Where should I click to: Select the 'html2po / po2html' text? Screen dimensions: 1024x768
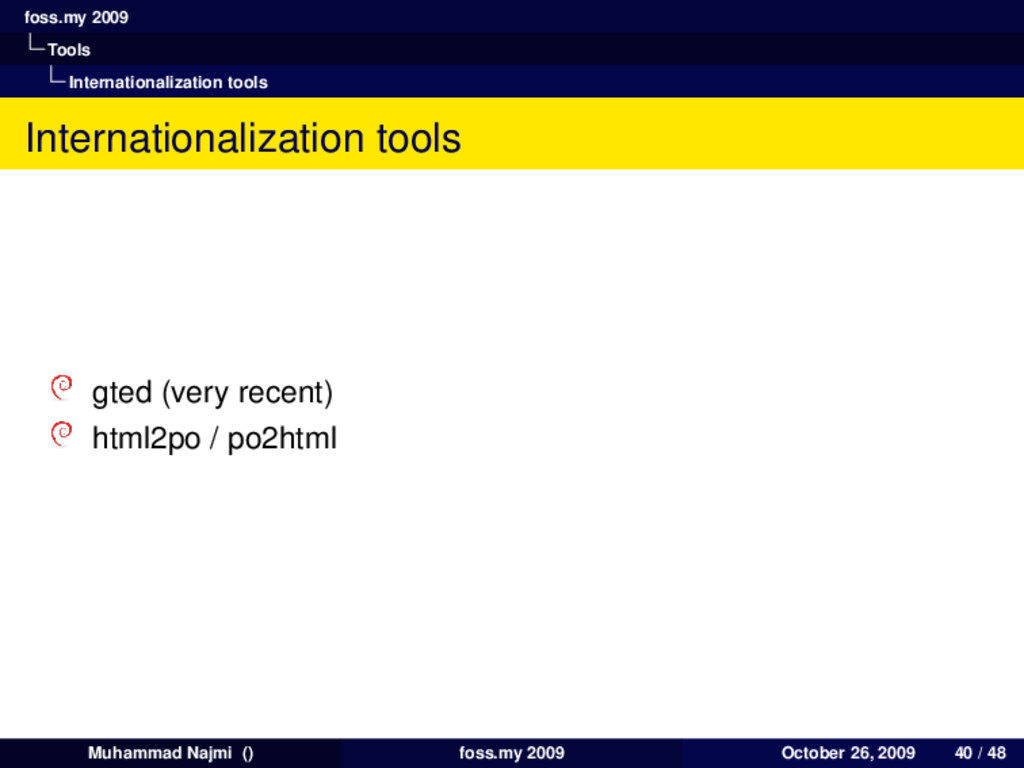pyautogui.click(x=214, y=438)
